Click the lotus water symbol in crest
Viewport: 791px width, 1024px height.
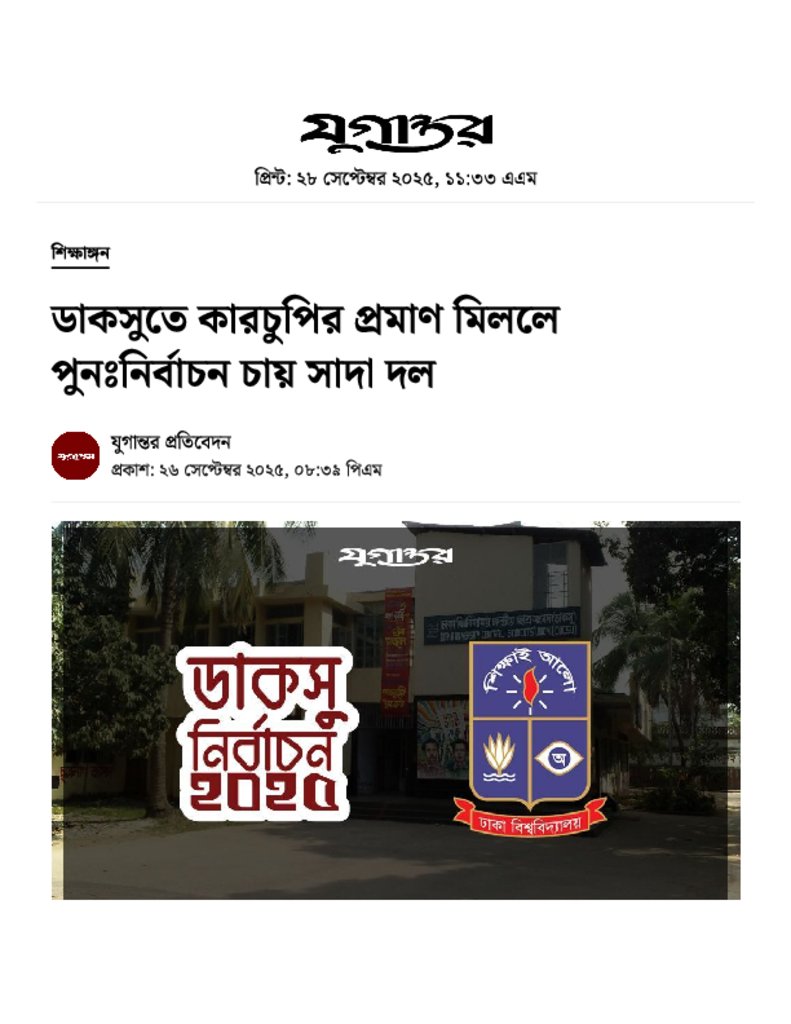coord(500,758)
